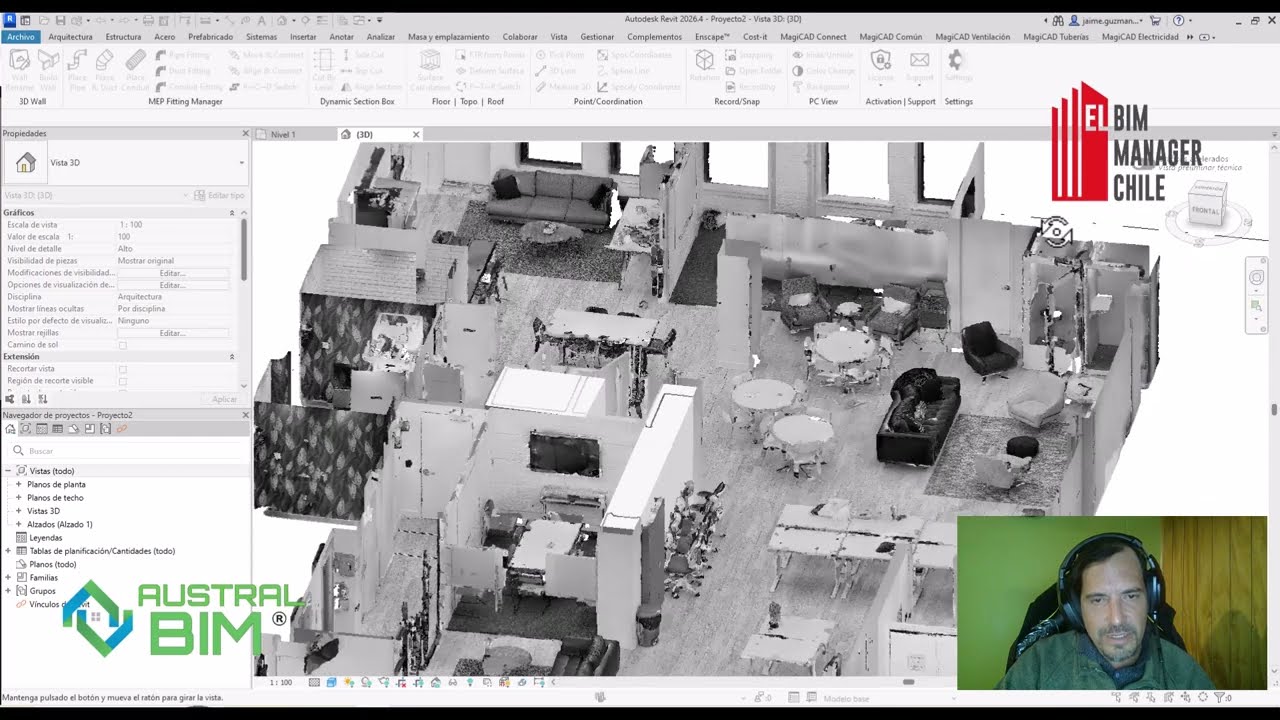The height and width of the screenshot is (720, 1280).
Task: Click the filter funnel icon in status bar
Action: pyautogui.click(x=1219, y=697)
